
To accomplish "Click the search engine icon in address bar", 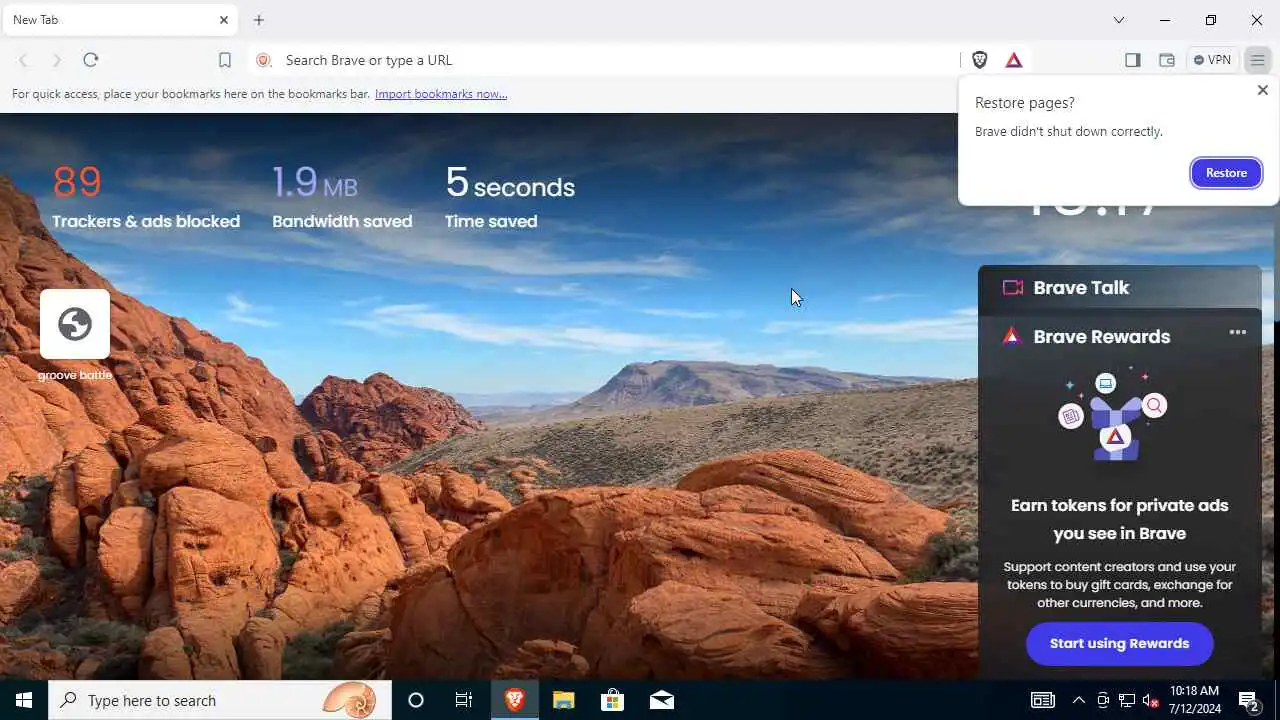I will (x=264, y=60).
